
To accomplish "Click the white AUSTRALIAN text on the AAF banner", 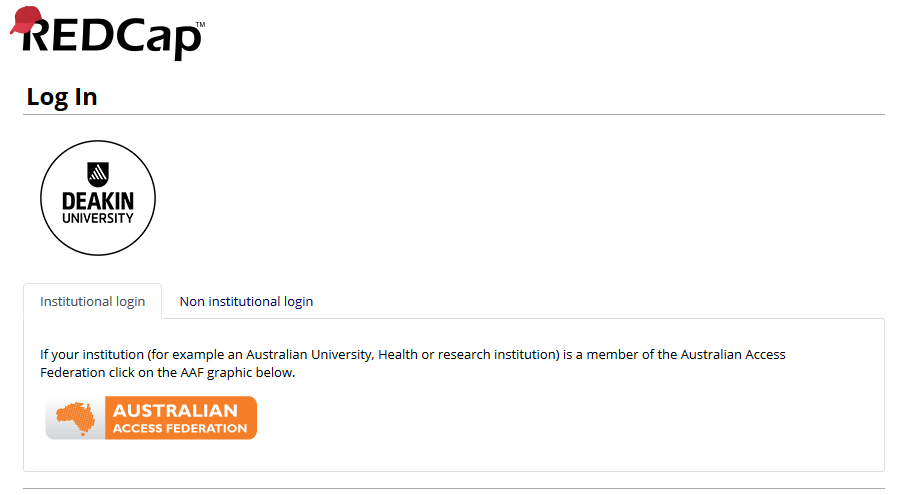I will pos(175,410).
